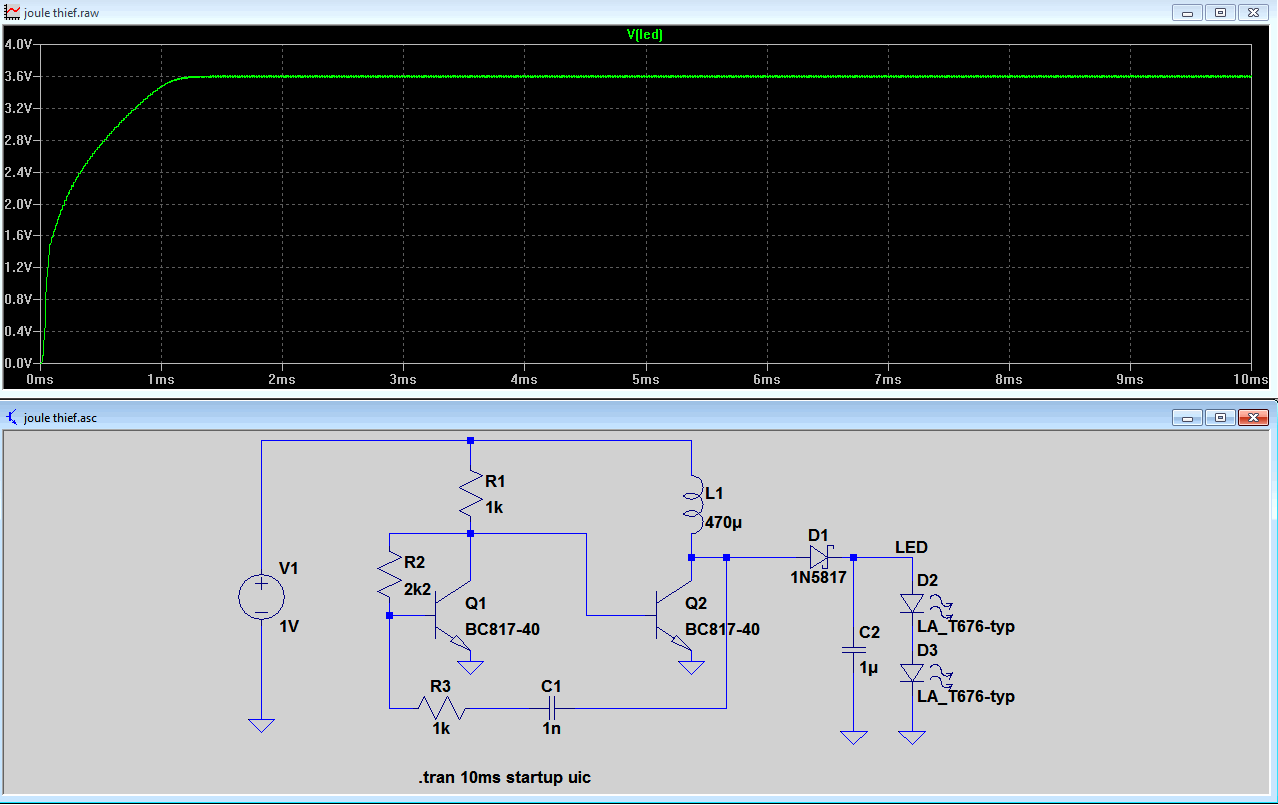
Task: Maximize the joule thief.raw plot window
Action: [x=1220, y=13]
